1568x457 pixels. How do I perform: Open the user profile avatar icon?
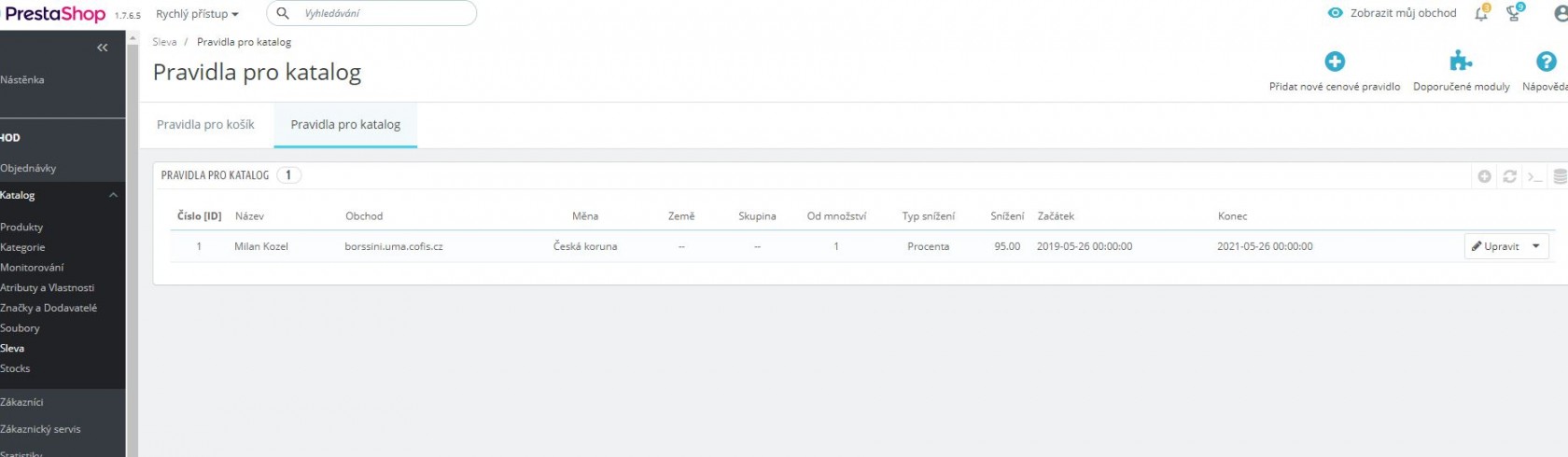click(1561, 14)
